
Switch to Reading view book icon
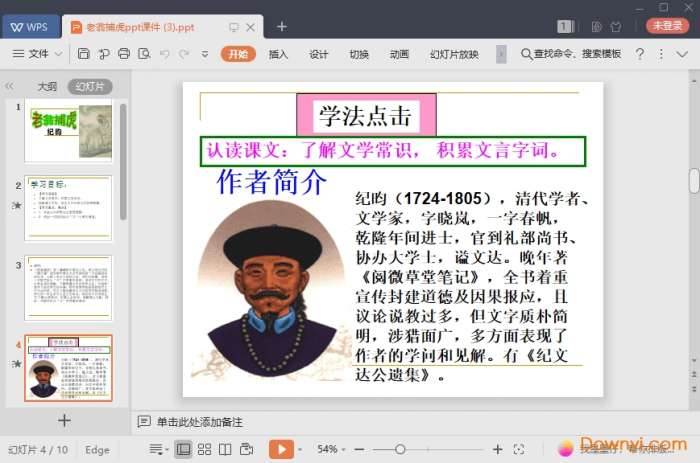coord(225,449)
